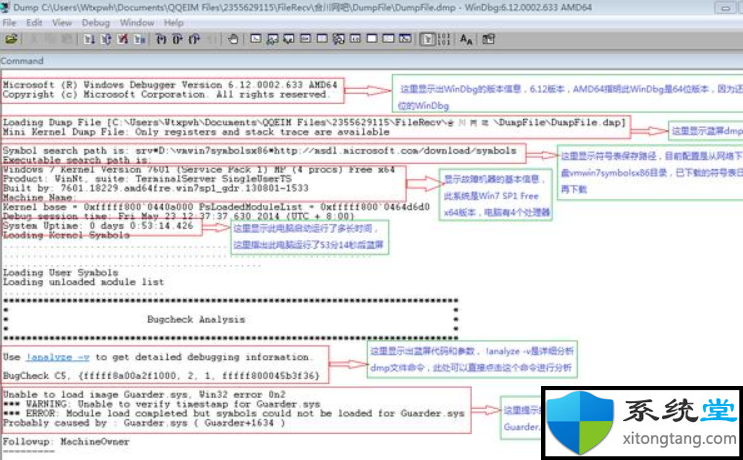743x460 pixels.
Task: Click the 'Bugcheck Analysis' heading text
Action: 196,320
